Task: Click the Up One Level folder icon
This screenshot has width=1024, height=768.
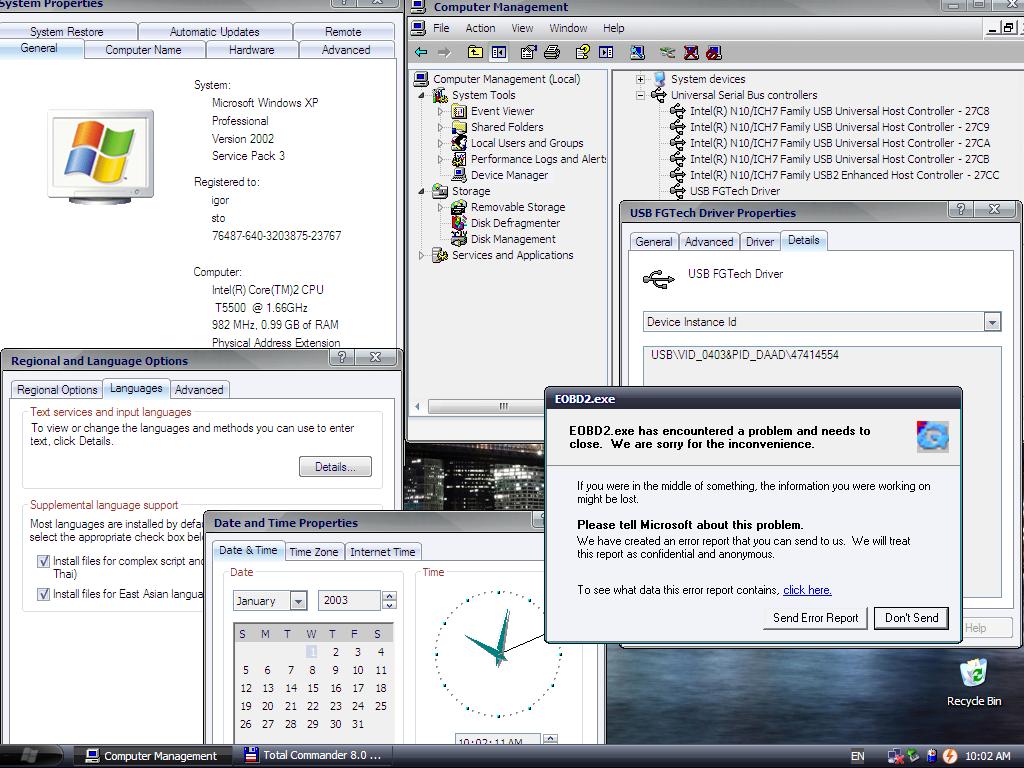Action: click(x=475, y=52)
